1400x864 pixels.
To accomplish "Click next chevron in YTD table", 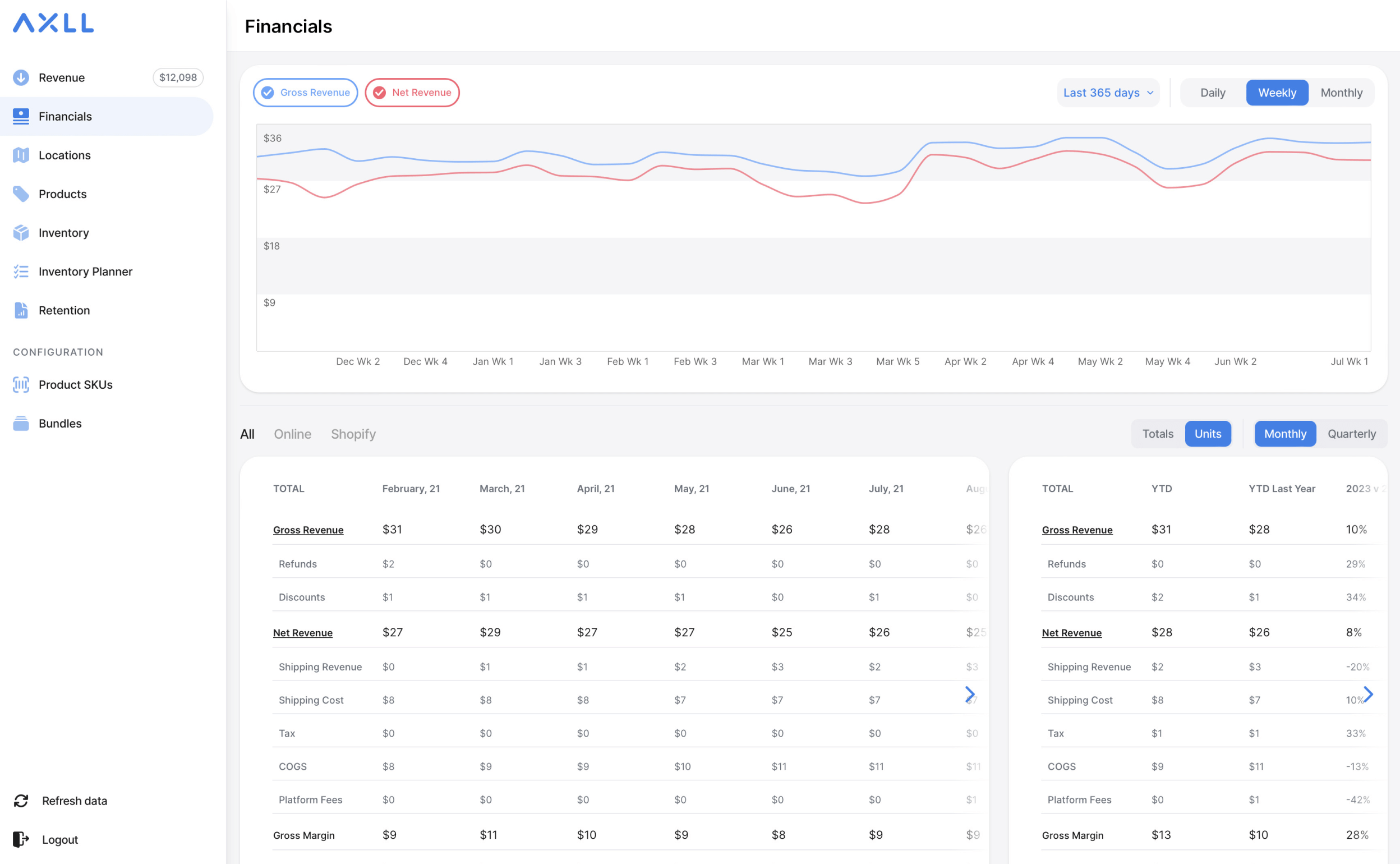I will click(x=1369, y=695).
